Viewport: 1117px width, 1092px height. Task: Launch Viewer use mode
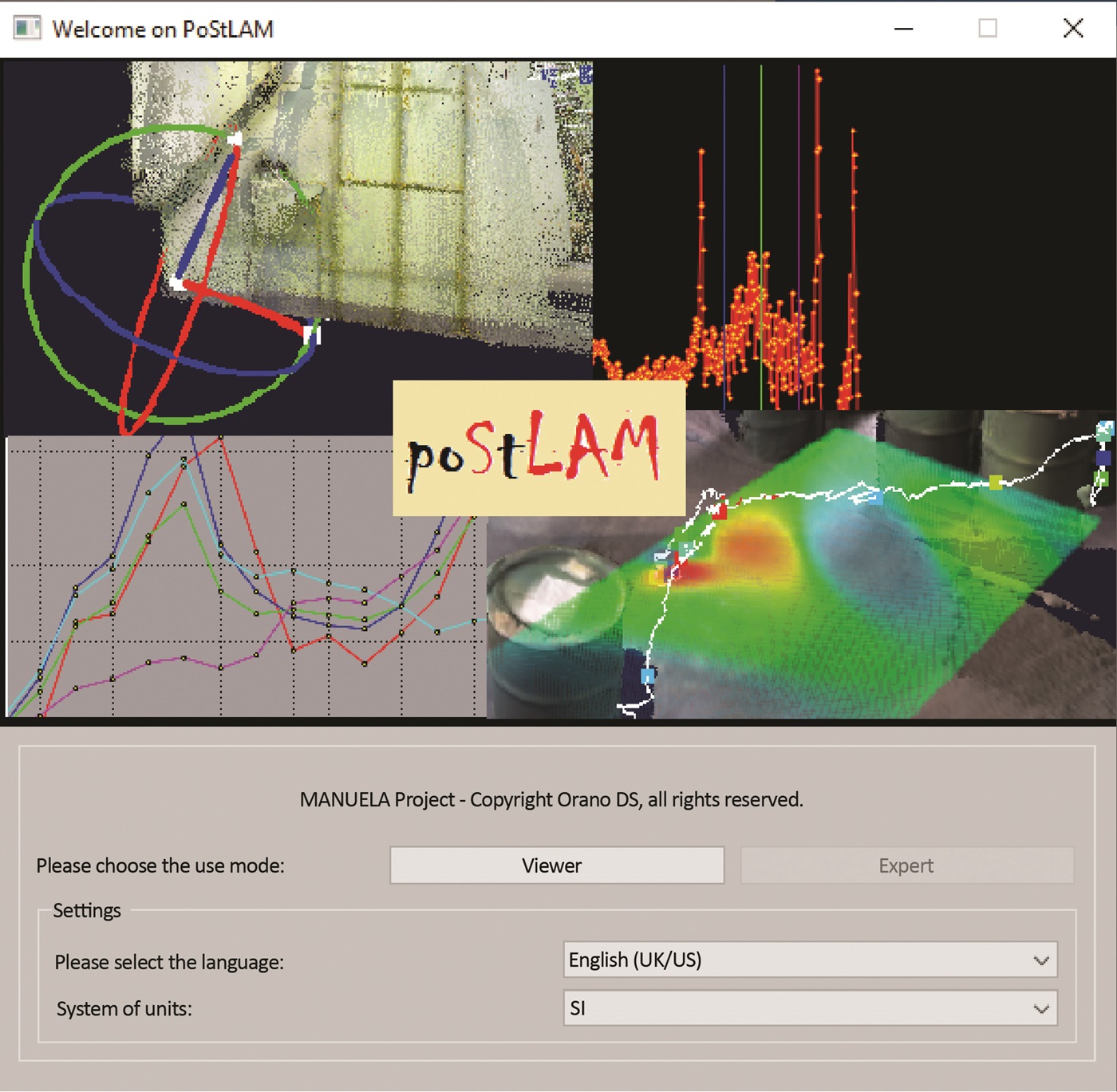[x=556, y=865]
